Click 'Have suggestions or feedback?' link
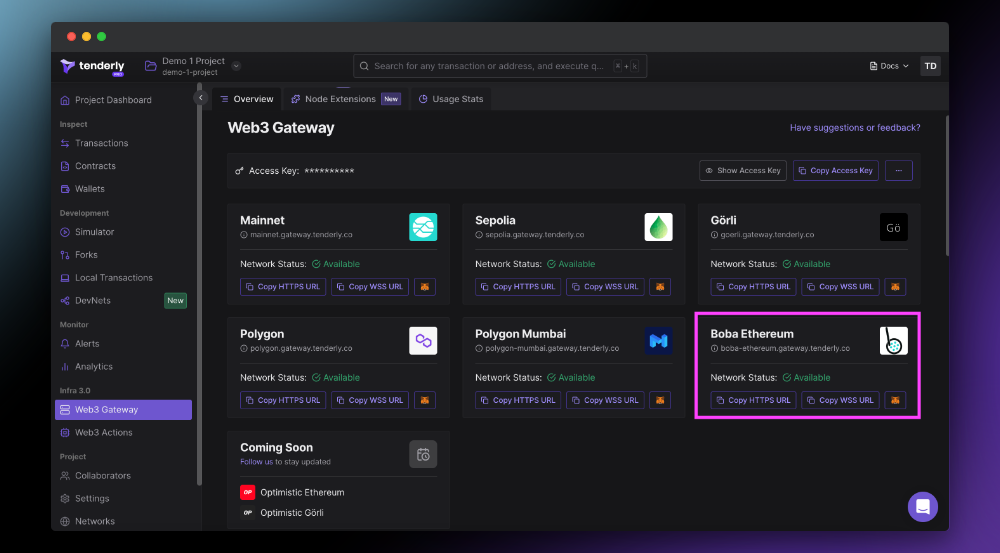The width and height of the screenshot is (1000, 553). pyautogui.click(x=854, y=128)
